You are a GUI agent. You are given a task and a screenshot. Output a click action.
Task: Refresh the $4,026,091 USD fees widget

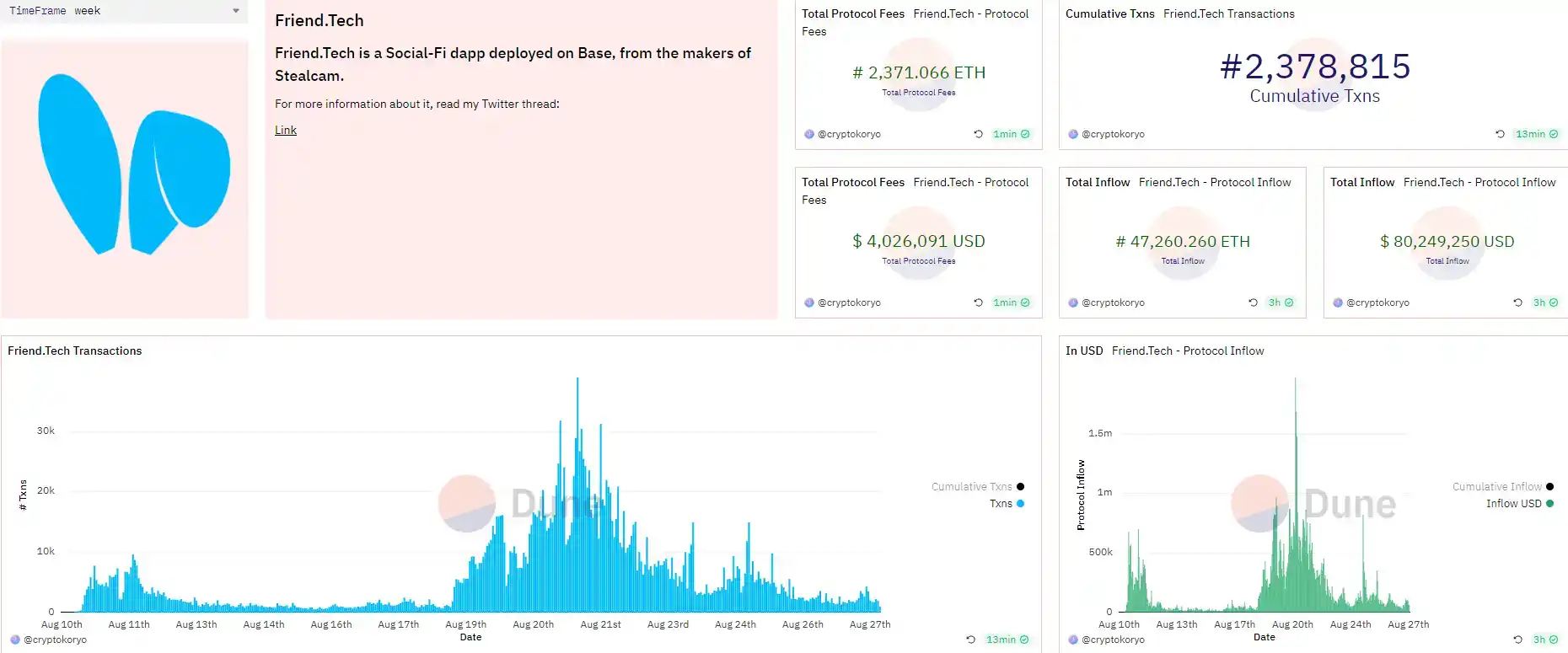tap(978, 302)
